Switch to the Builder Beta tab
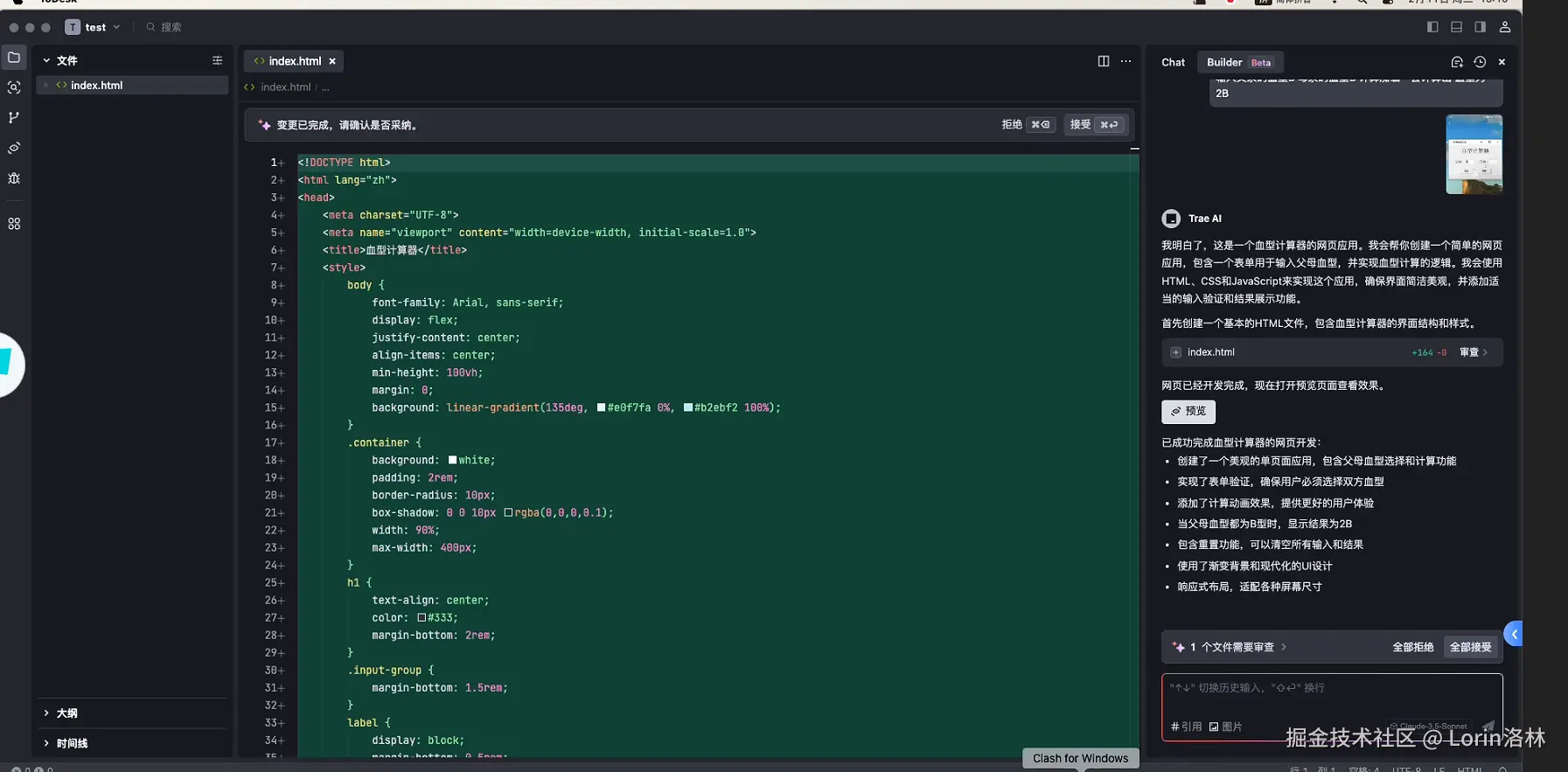The height and width of the screenshot is (772, 1568). [x=1239, y=62]
